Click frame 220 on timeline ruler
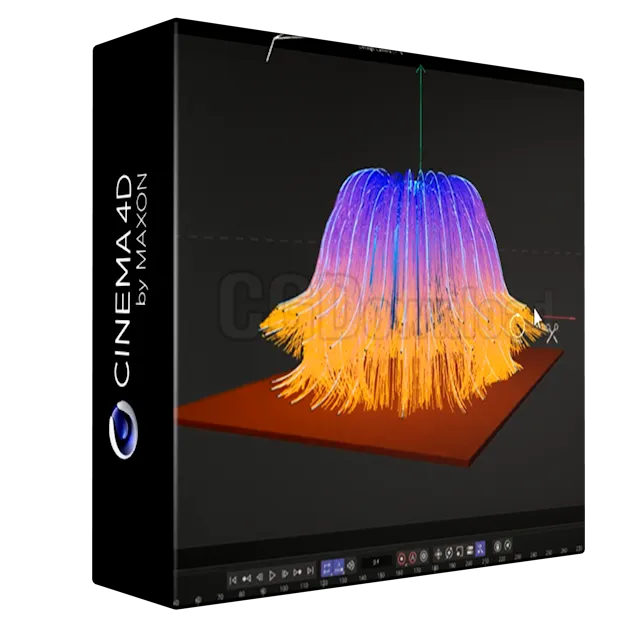The width and height of the screenshot is (630, 630). click(x=502, y=559)
